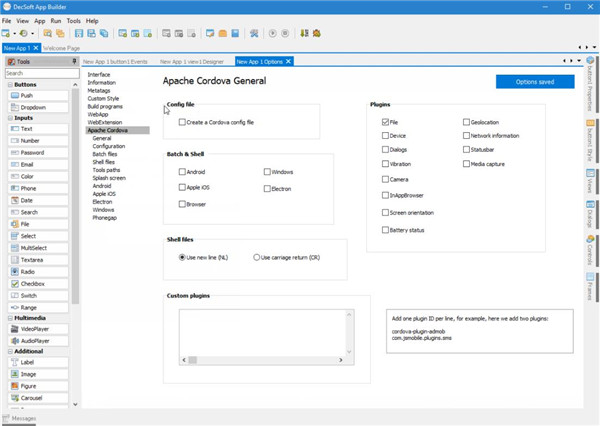Choose the Switch control in Inputs
The height and width of the screenshot is (426, 600).
[27, 296]
